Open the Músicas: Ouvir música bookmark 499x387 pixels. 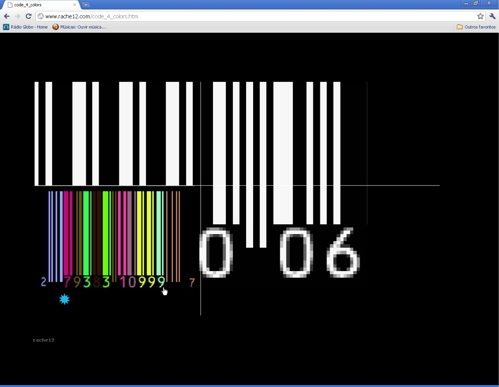click(x=79, y=27)
